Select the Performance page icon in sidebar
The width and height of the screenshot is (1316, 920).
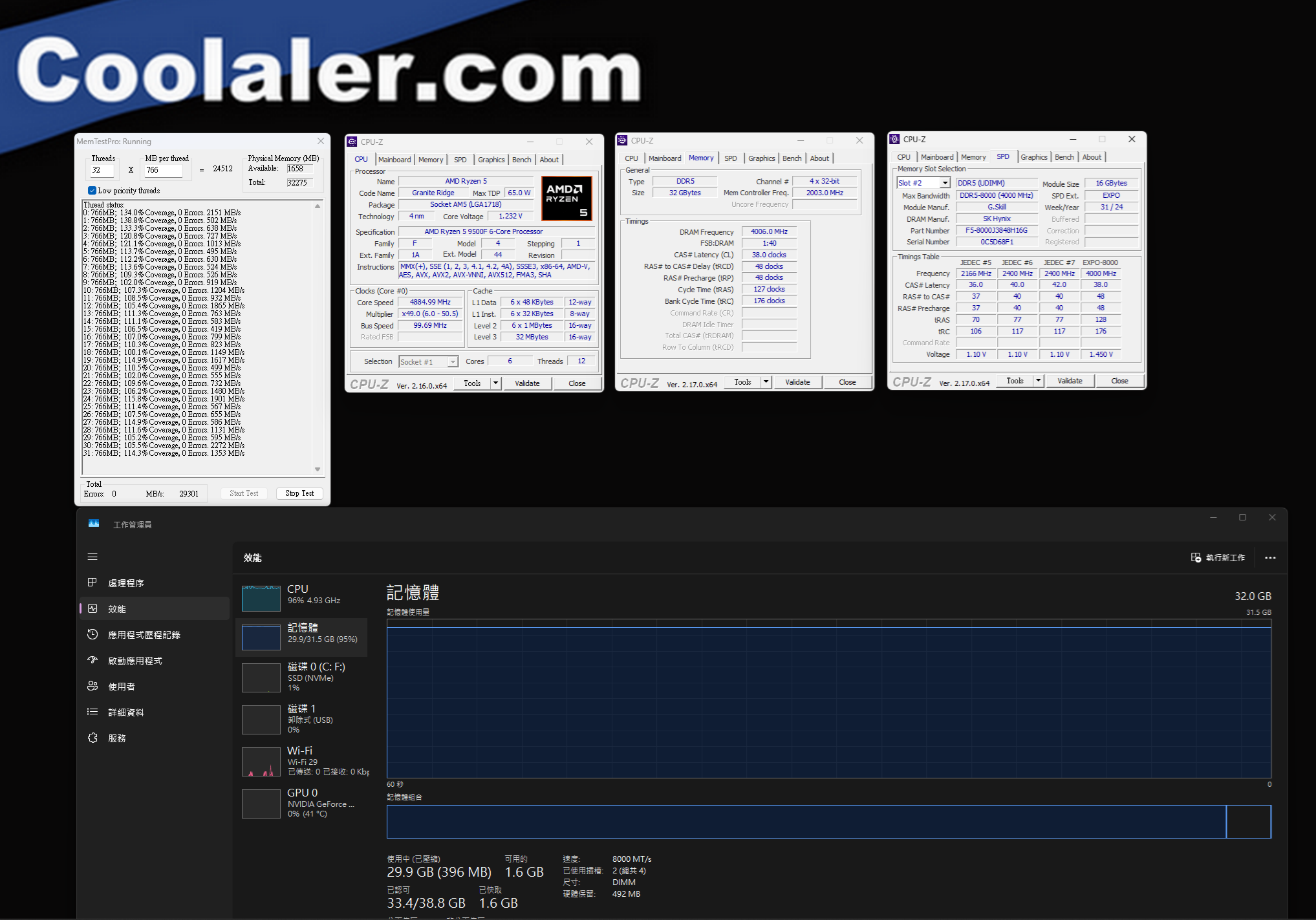pyautogui.click(x=92, y=608)
